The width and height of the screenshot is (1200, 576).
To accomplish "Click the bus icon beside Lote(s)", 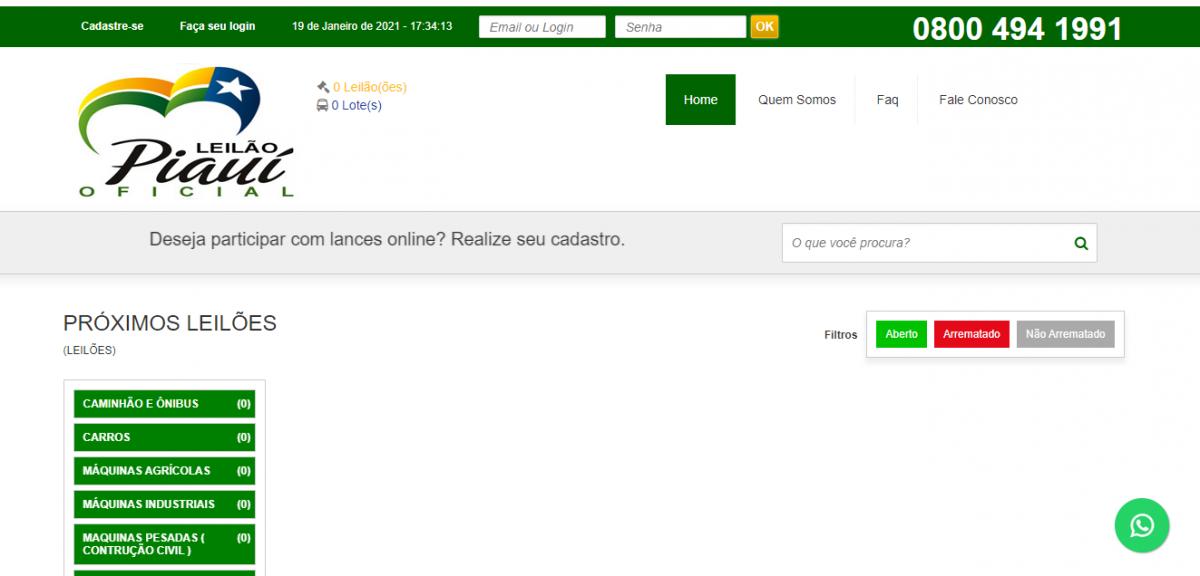I will 323,105.
